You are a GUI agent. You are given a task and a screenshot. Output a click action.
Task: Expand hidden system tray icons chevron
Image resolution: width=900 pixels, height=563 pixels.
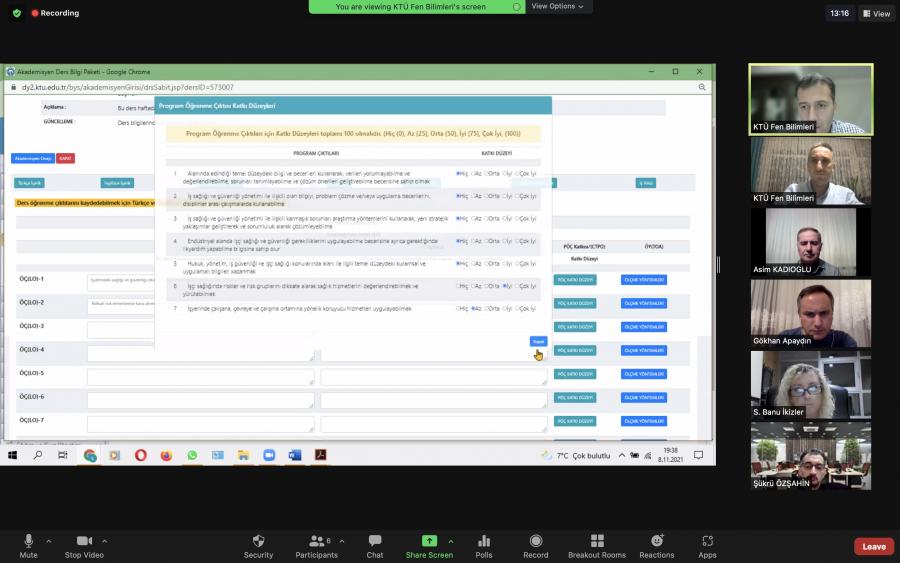[x=622, y=455]
